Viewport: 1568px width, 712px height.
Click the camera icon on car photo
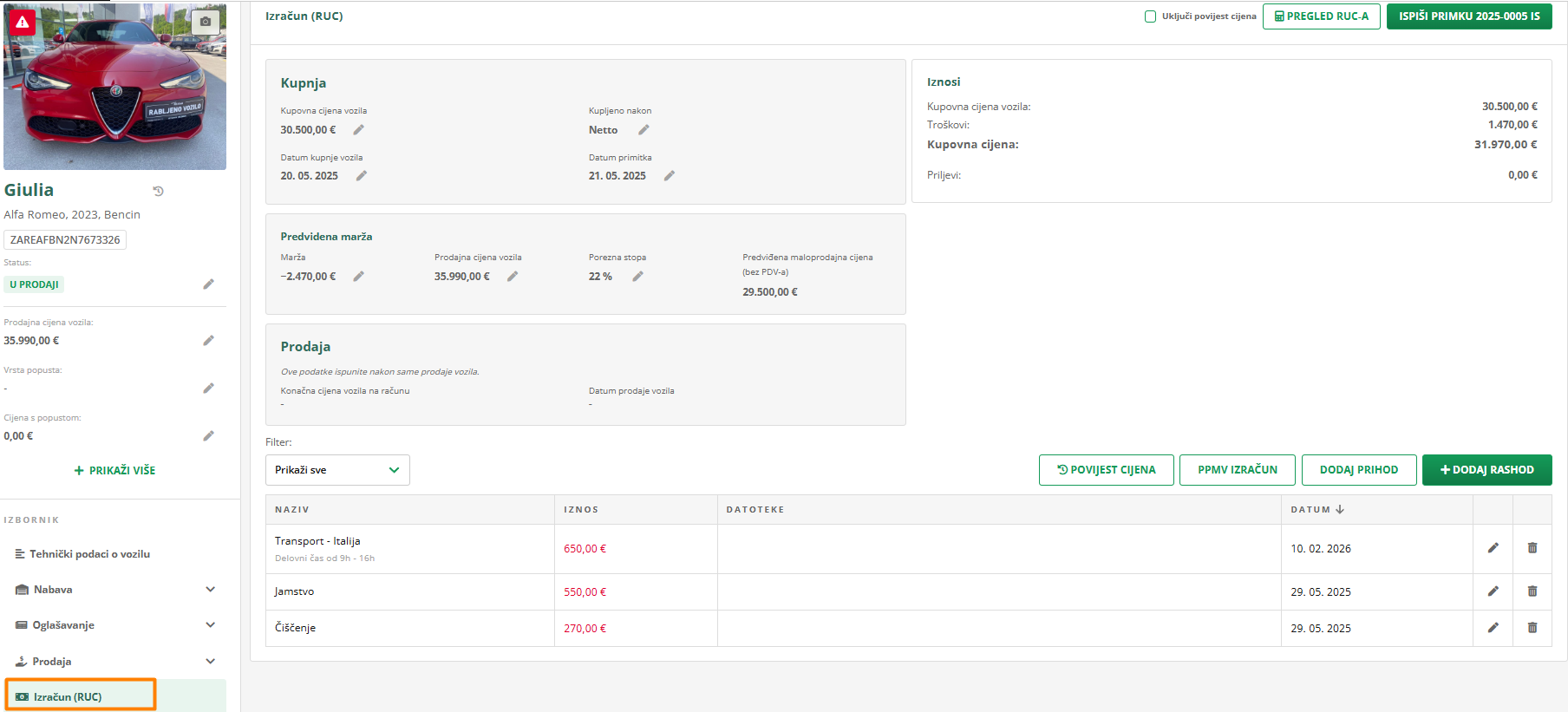pos(206,22)
